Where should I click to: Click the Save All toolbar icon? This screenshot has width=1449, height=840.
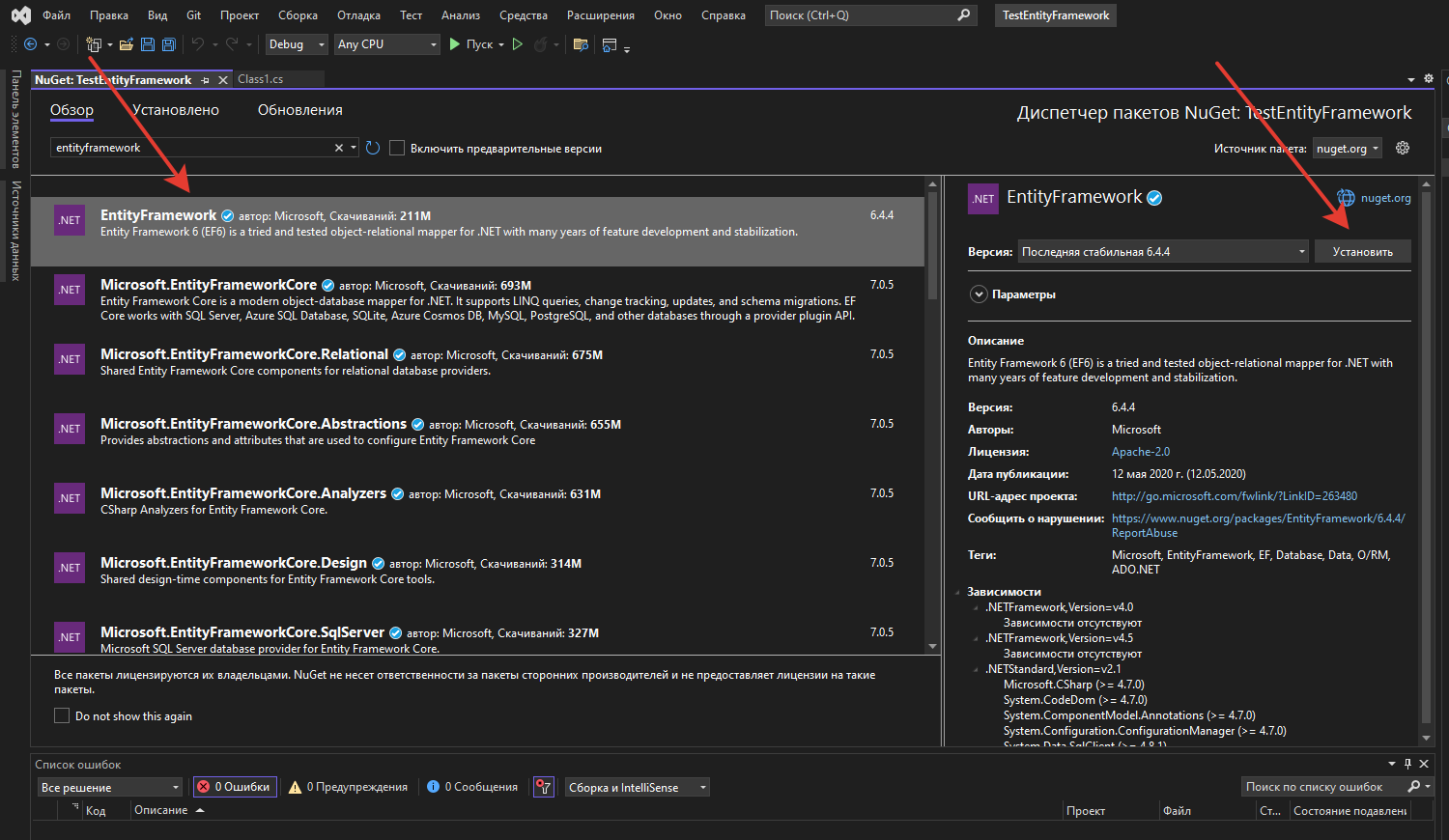(168, 44)
